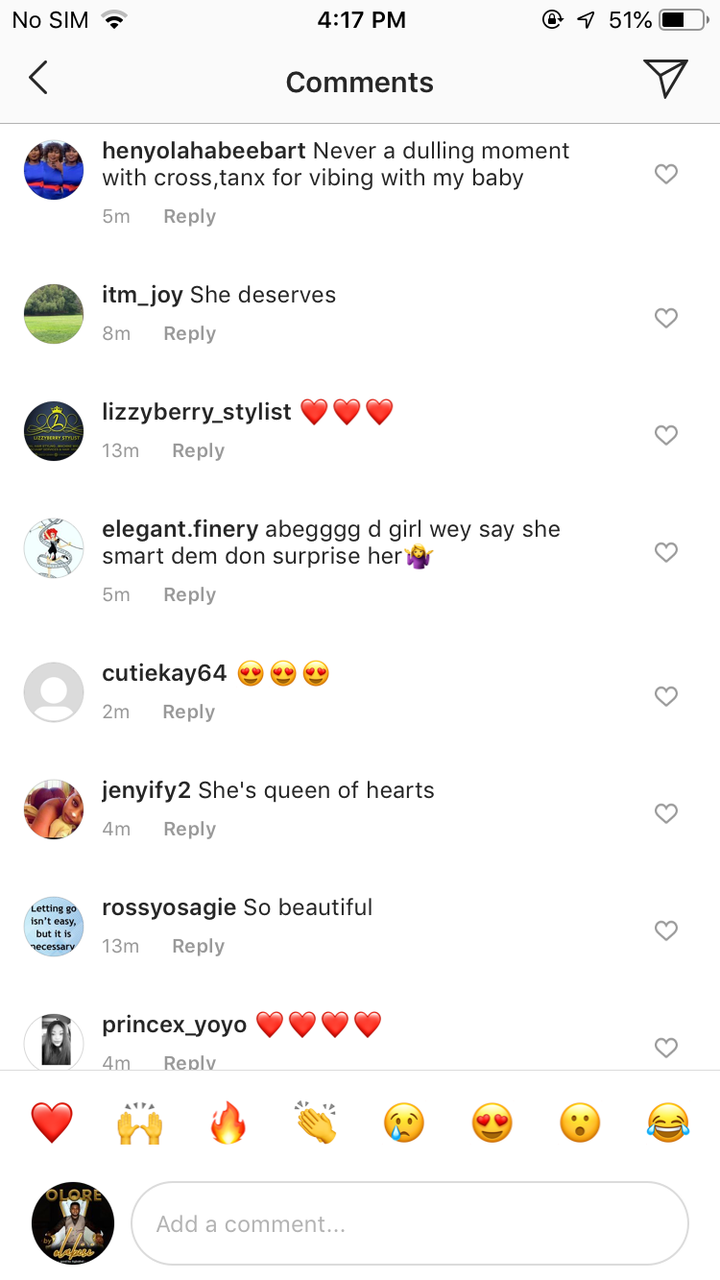720x1280 pixels.
Task: Open the cutiekay64 username profile
Action: pos(165,673)
